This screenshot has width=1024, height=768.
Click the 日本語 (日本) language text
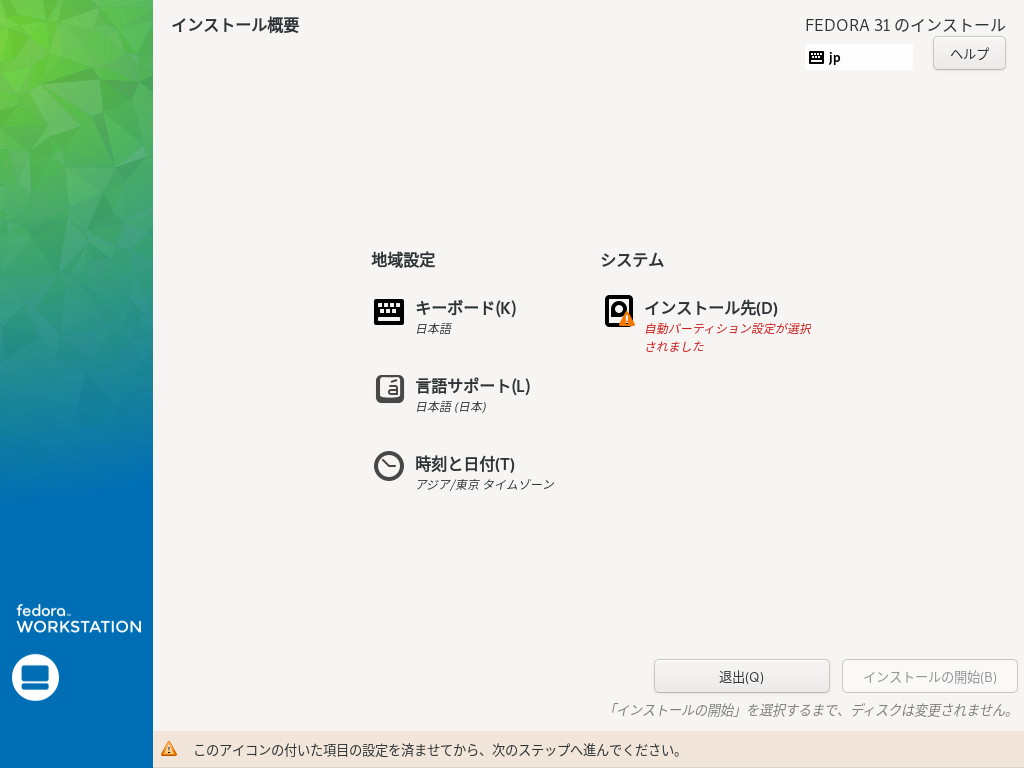451,406
